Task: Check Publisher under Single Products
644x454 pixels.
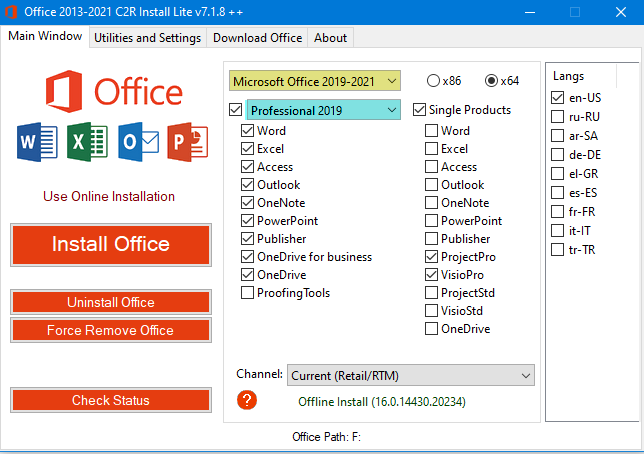Action: [x=431, y=239]
